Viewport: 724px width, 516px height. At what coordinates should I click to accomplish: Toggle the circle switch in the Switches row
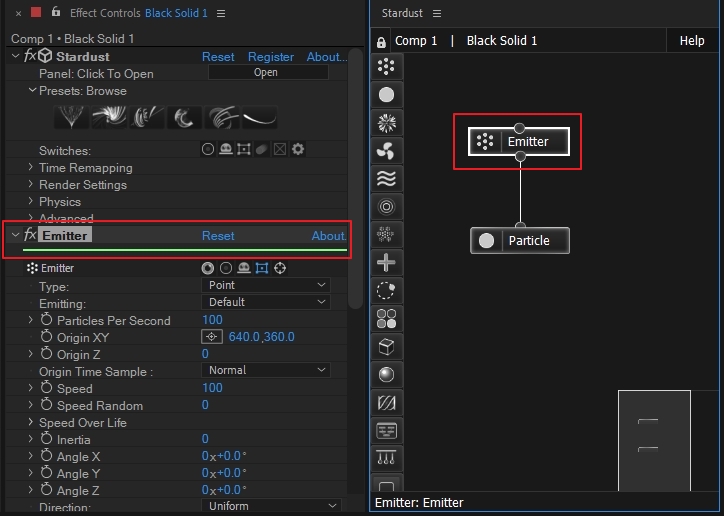click(x=208, y=150)
